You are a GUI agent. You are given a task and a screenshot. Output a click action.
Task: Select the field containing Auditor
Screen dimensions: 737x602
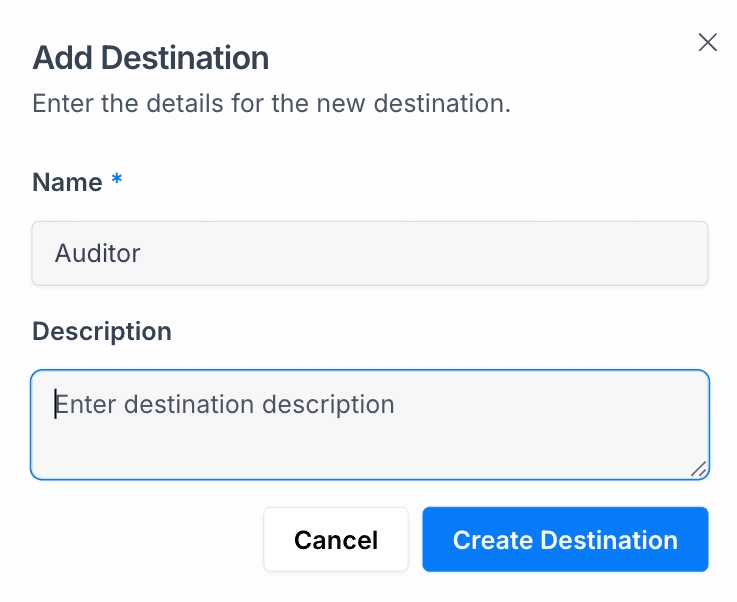point(370,253)
